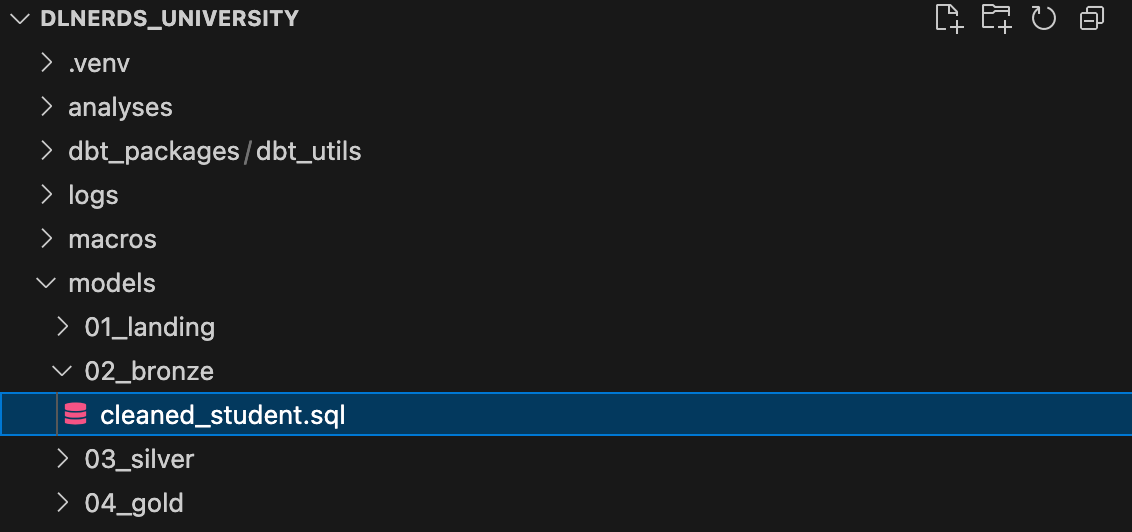
Task: Select the models folder label
Action: click(x=112, y=283)
